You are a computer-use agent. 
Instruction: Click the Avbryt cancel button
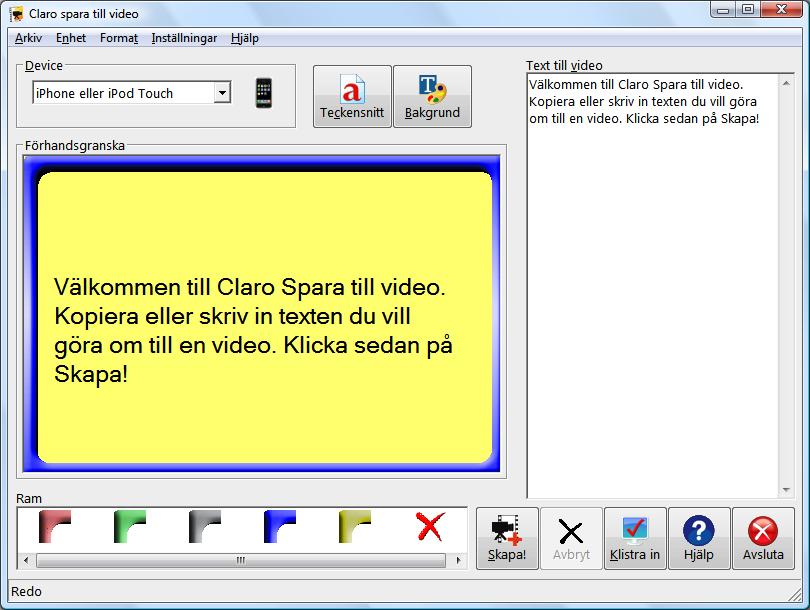(x=571, y=538)
